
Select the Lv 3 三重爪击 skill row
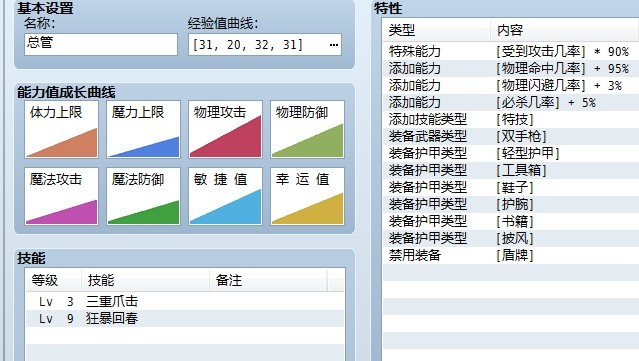click(x=185, y=302)
